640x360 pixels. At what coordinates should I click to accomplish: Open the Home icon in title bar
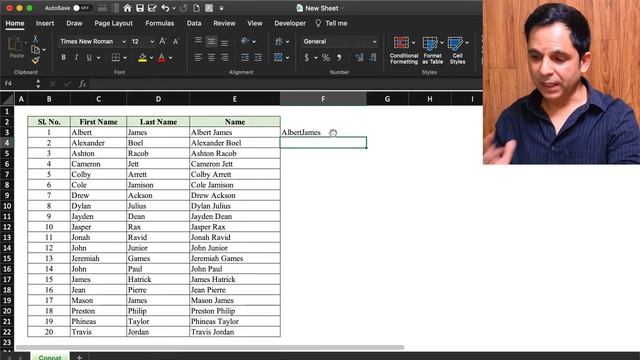coord(127,8)
